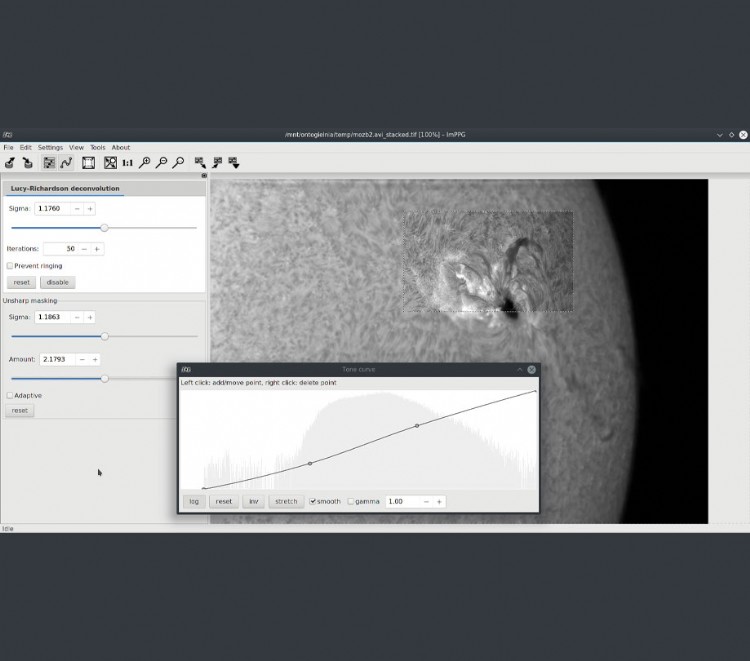The width and height of the screenshot is (750, 661).
Task: Click the deconvolution Sigma slider handle
Action: point(104,228)
